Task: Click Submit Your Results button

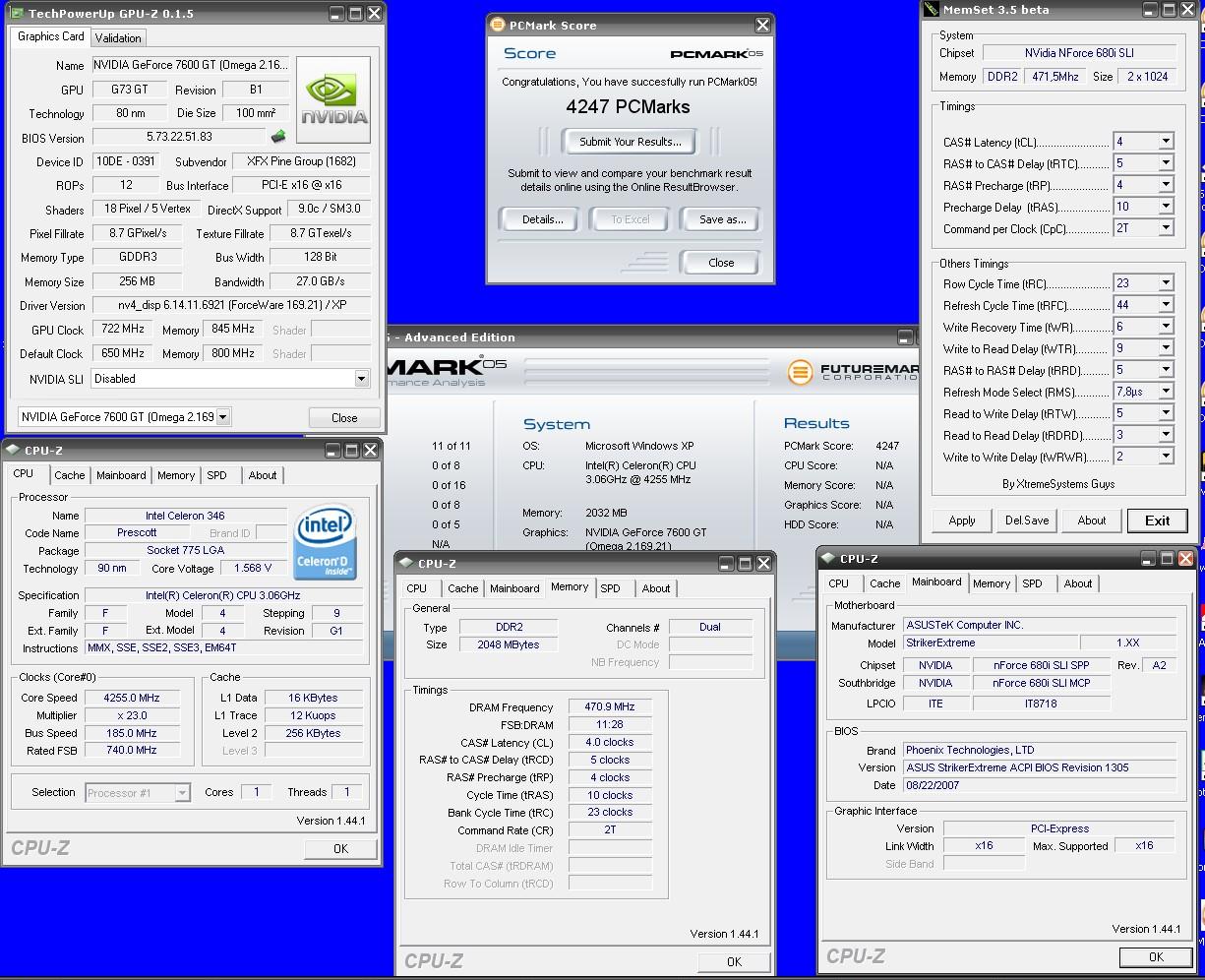Action: click(x=630, y=142)
